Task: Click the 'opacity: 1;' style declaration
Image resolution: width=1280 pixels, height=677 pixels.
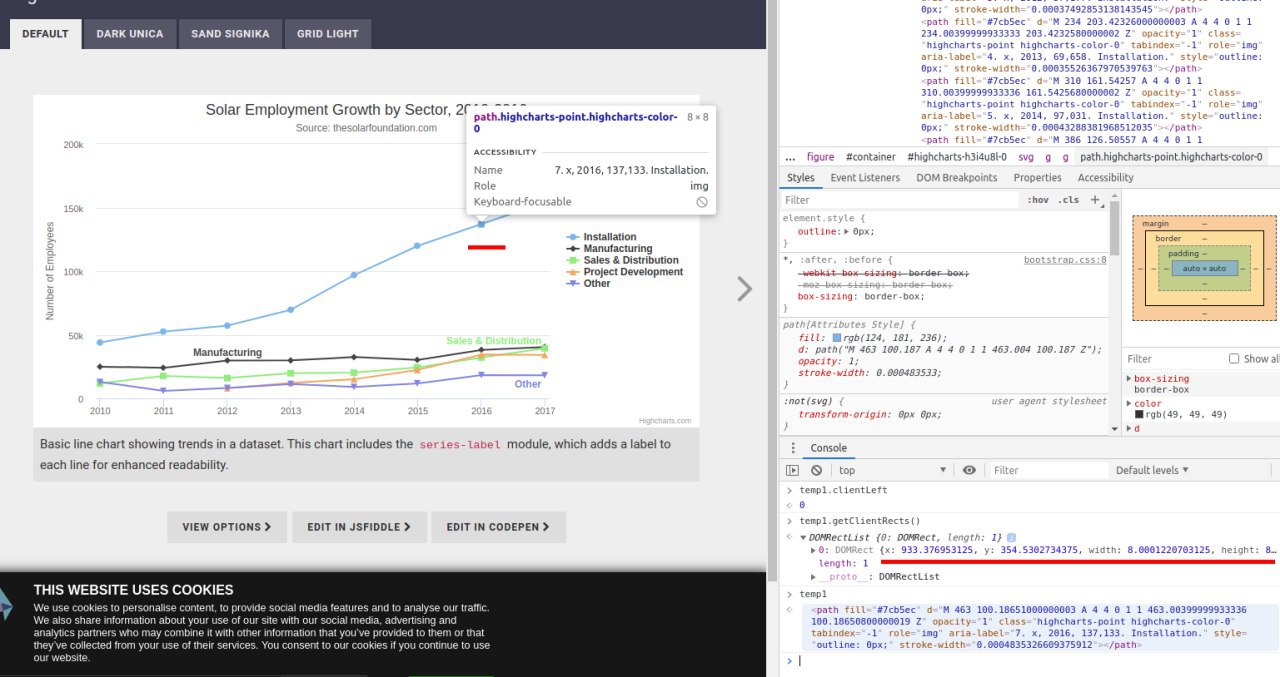Action: click(827, 361)
